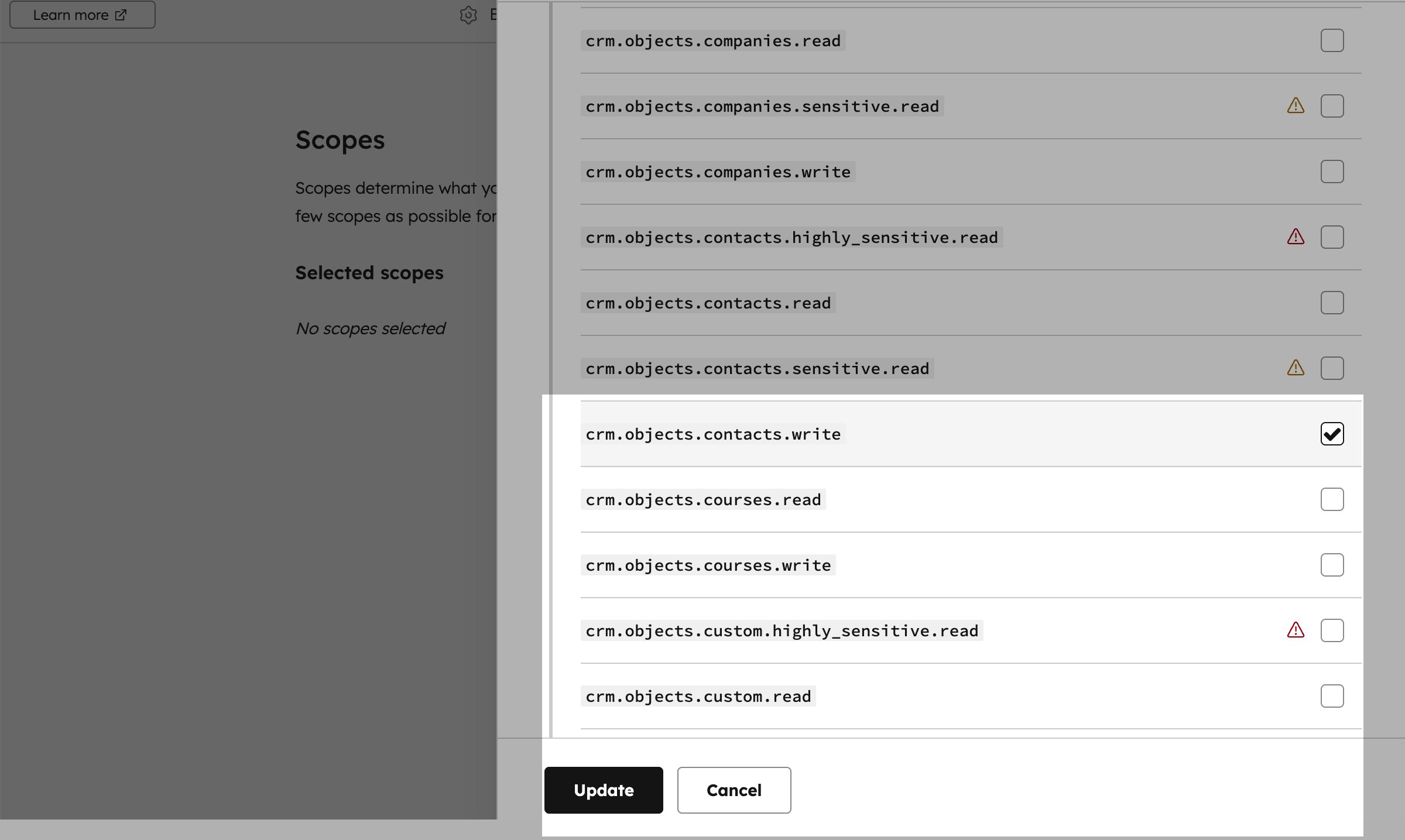Click red warning icon for contacts.highly_sensitive.read
Image resolution: width=1405 pixels, height=840 pixels.
click(x=1296, y=237)
